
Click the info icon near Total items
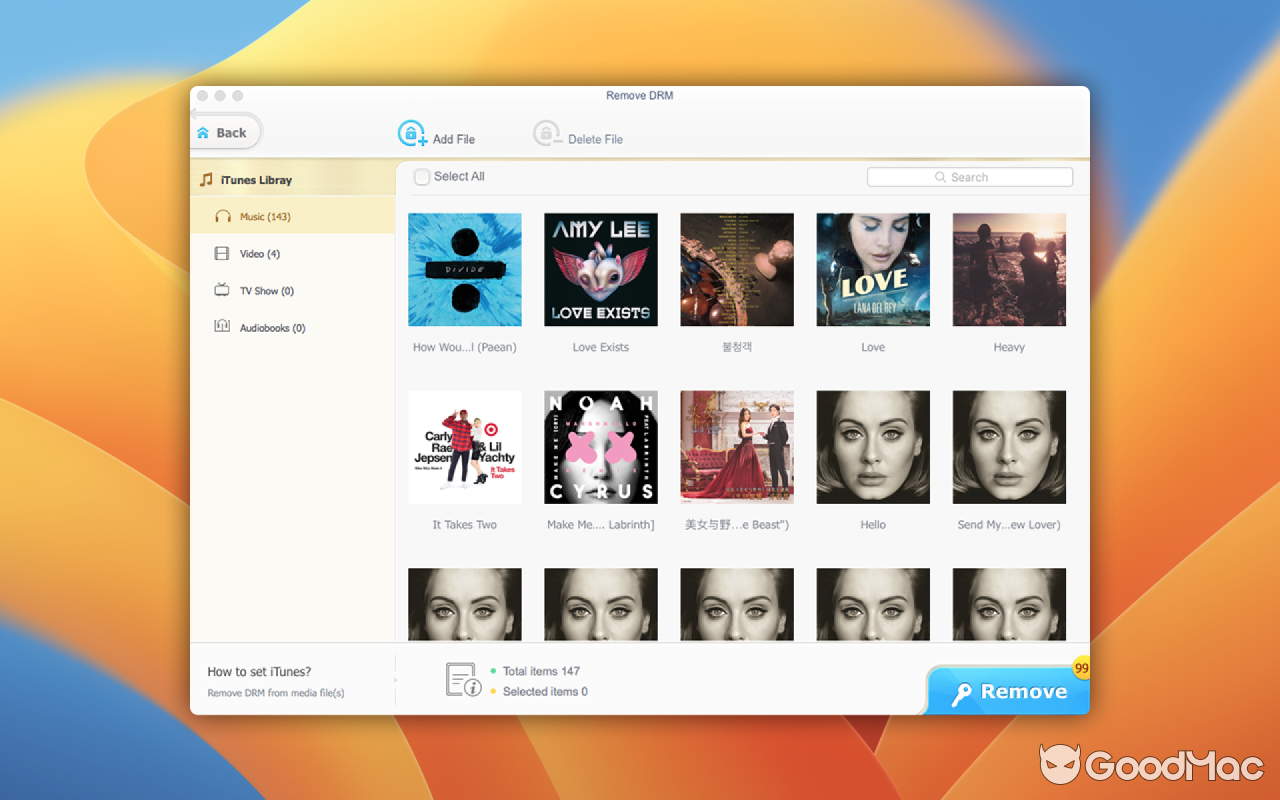click(463, 678)
